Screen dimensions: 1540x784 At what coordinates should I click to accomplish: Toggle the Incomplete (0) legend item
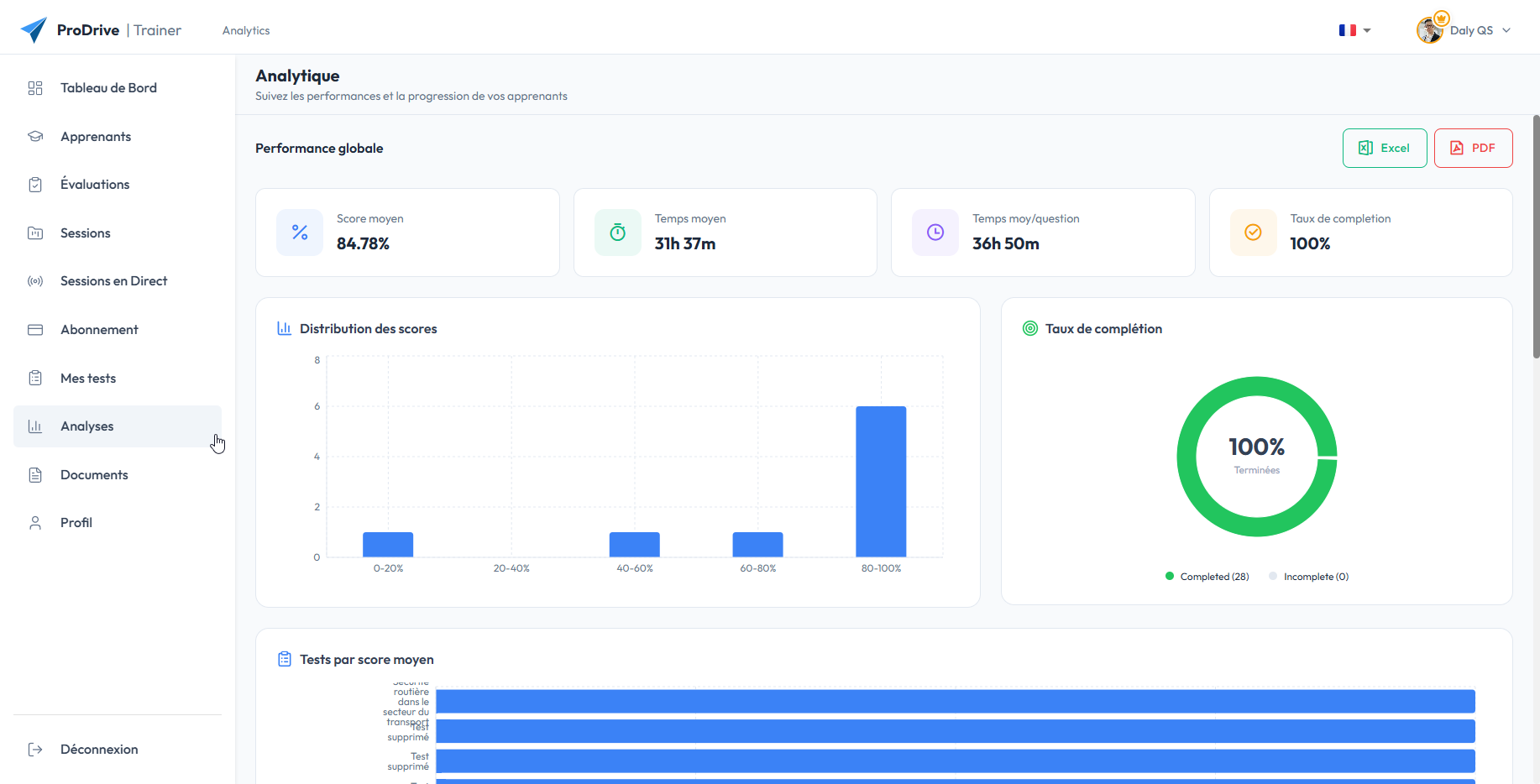pos(1308,577)
